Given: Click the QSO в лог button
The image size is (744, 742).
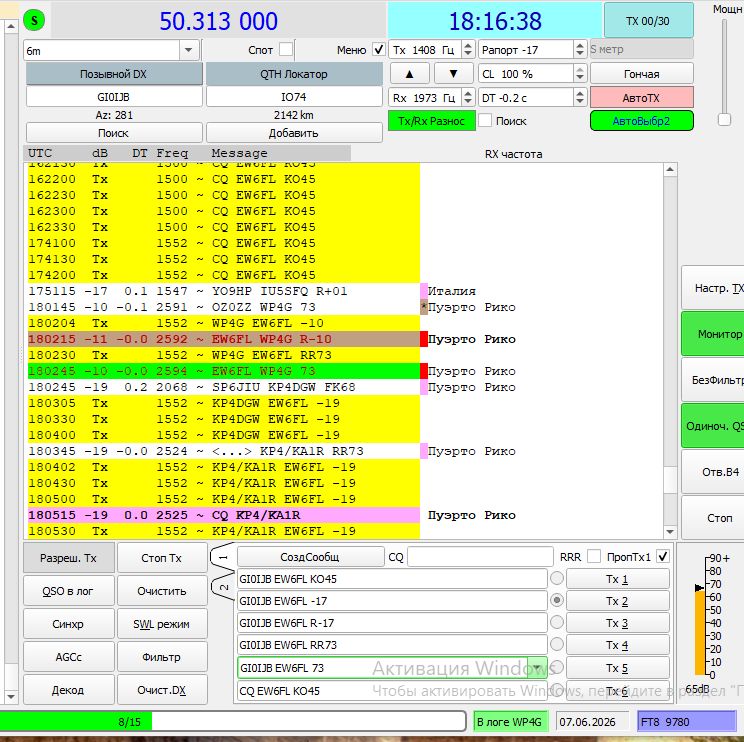Looking at the screenshot, I should (69, 591).
